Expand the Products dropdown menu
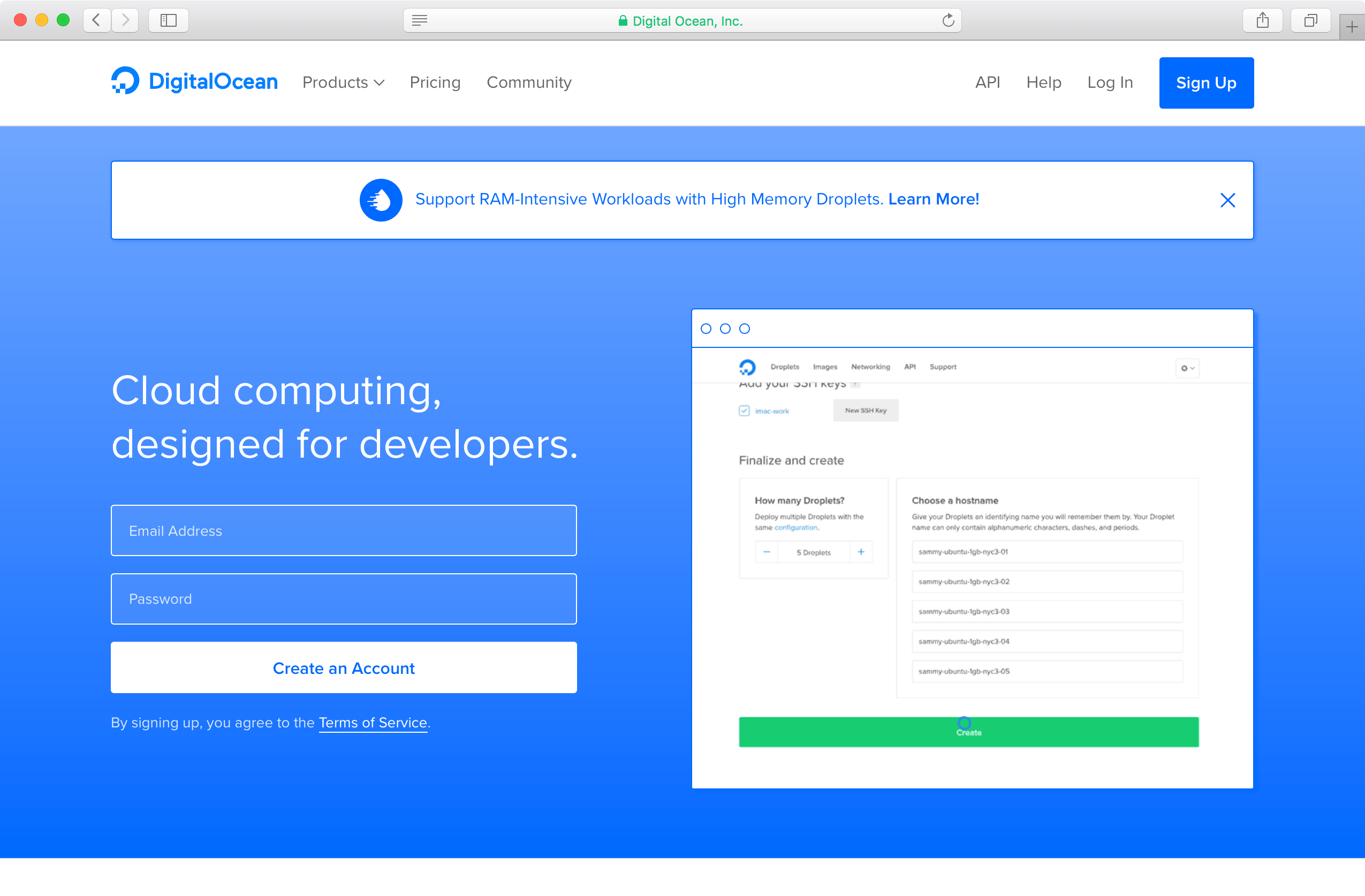Viewport: 1365px width, 896px height. (343, 82)
